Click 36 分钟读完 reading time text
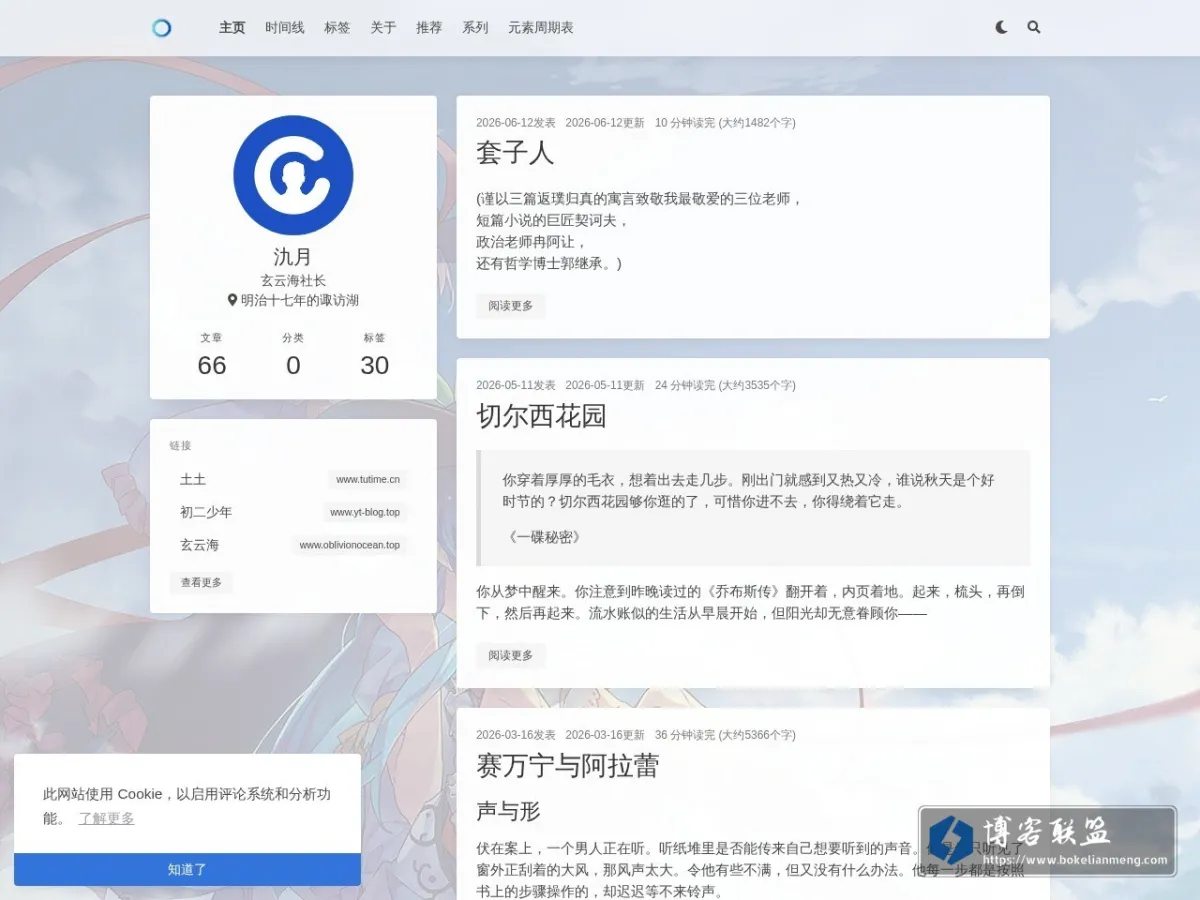This screenshot has width=1200, height=900. tap(685, 735)
